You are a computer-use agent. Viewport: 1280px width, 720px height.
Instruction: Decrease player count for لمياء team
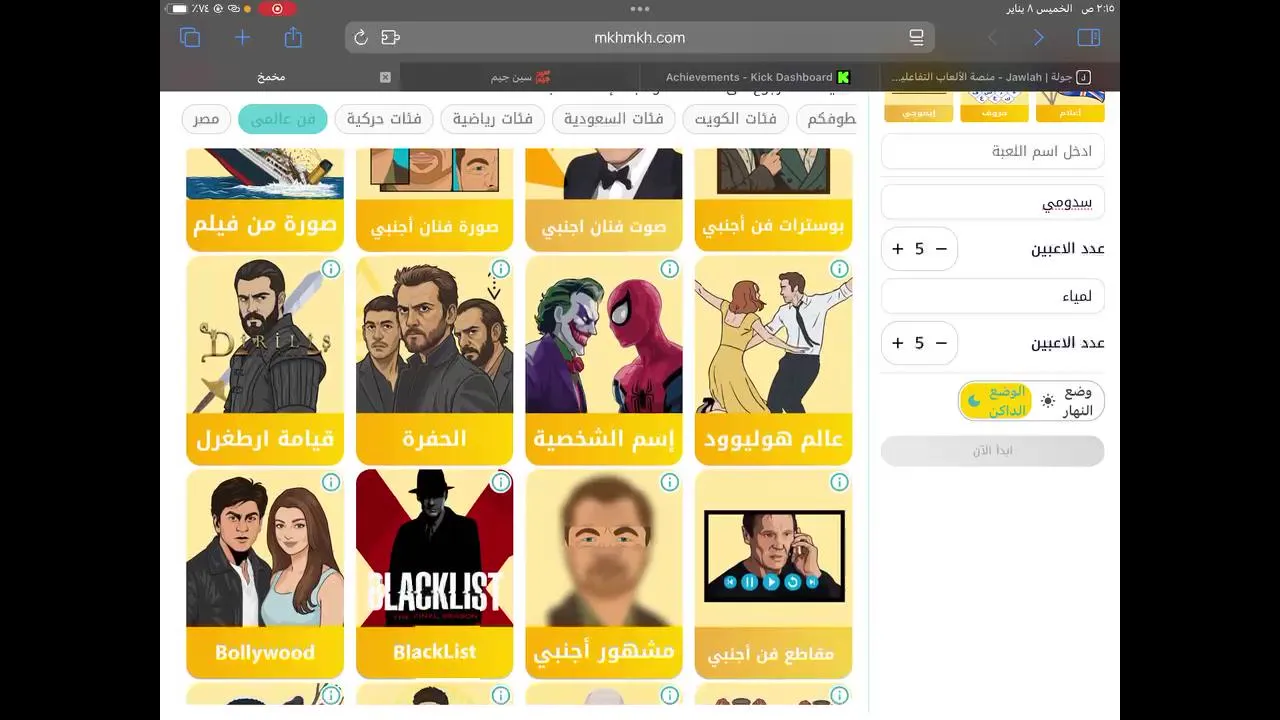click(941, 343)
